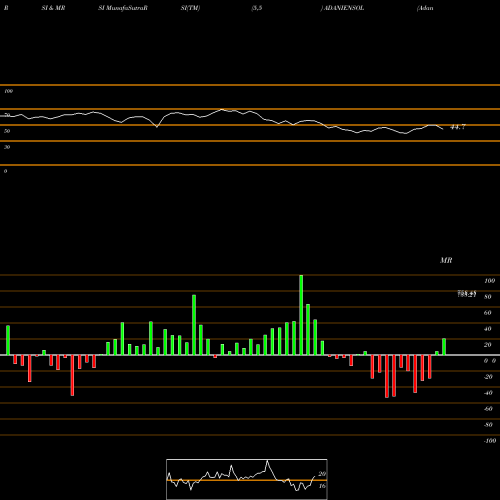The width and height of the screenshot is (500, 500).
Task: Click the 60 axis label on MR panel
Action: tap(488, 313)
